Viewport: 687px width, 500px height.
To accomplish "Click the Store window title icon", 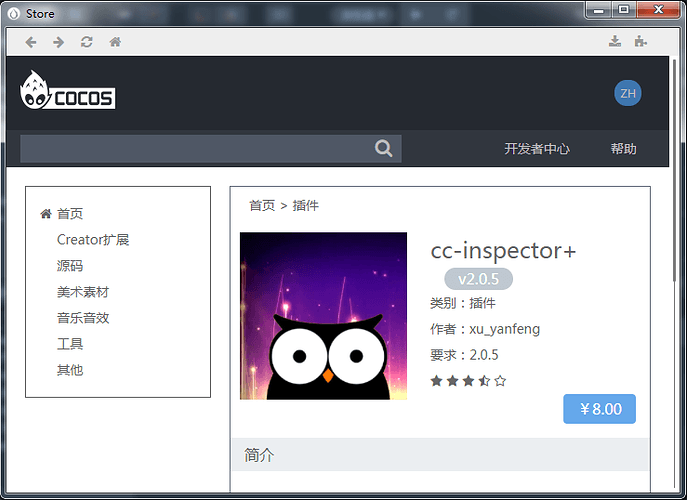I will coord(14,14).
